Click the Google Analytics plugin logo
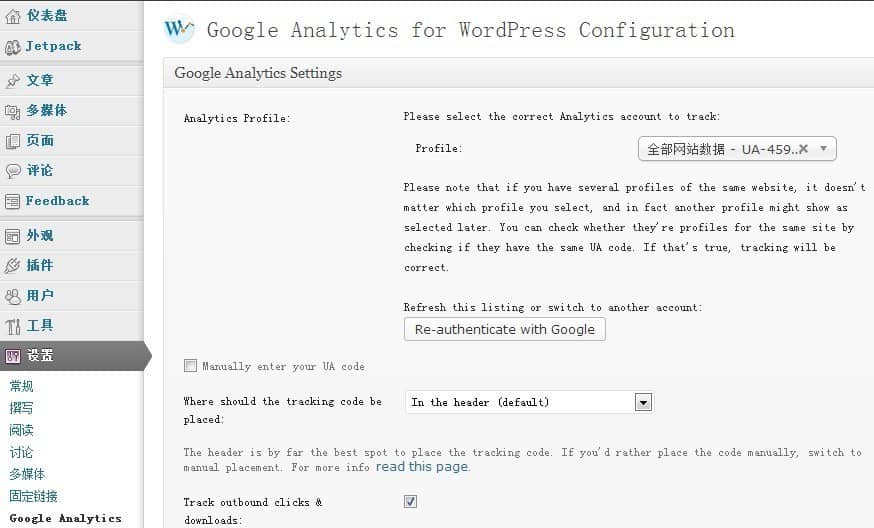 tap(179, 29)
